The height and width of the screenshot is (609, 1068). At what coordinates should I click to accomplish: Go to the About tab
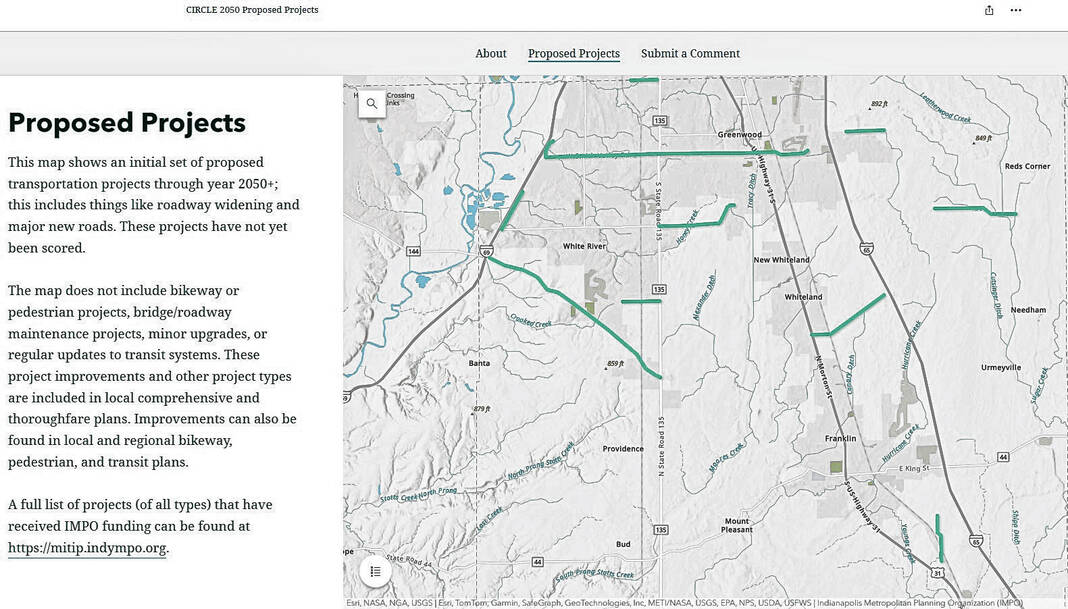point(491,54)
